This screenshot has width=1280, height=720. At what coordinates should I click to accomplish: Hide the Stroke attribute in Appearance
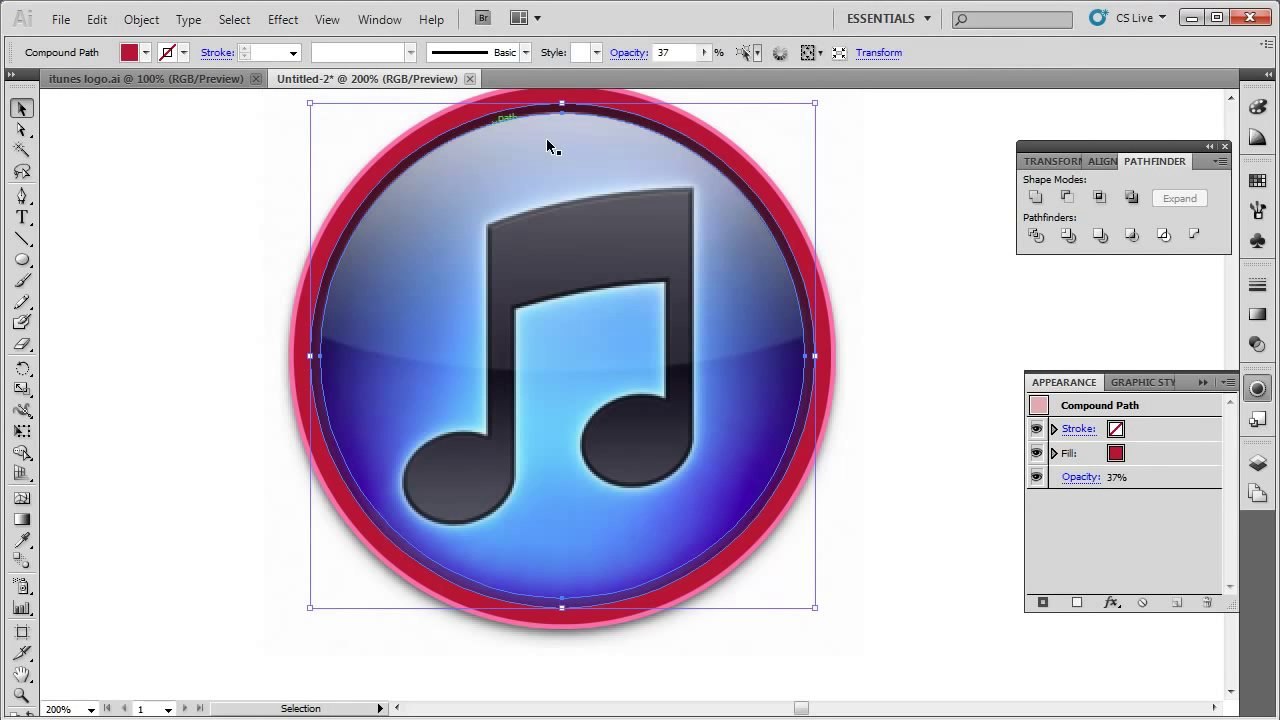tap(1036, 429)
